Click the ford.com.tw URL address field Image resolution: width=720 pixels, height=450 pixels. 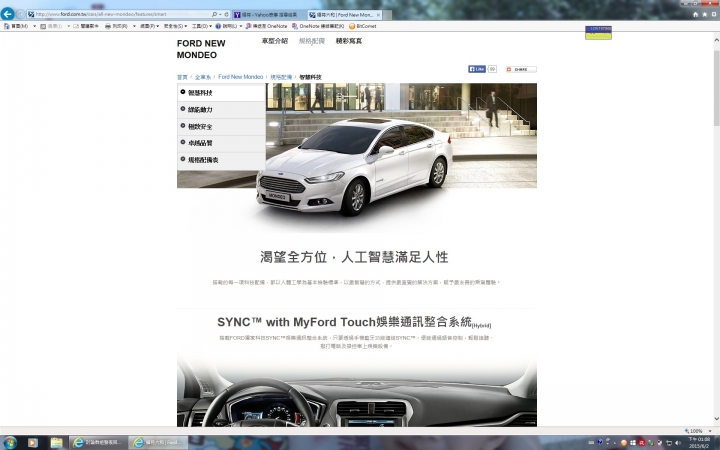119,14
